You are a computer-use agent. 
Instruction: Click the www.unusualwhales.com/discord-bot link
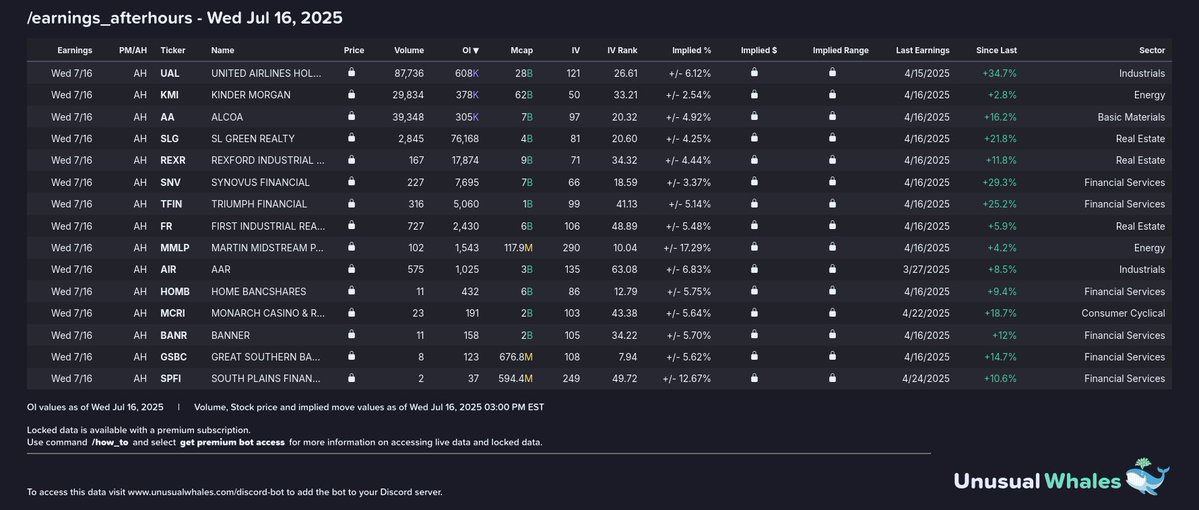(x=206, y=492)
